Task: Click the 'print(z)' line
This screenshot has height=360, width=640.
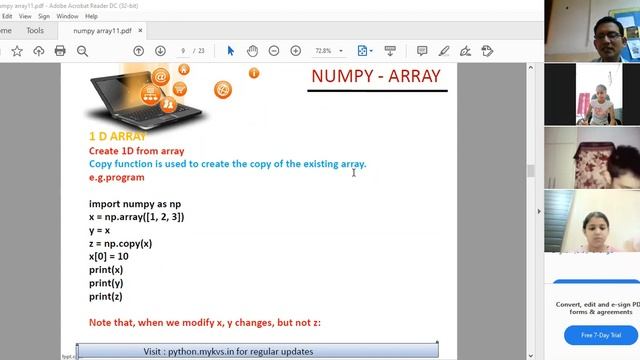Action: point(105,296)
